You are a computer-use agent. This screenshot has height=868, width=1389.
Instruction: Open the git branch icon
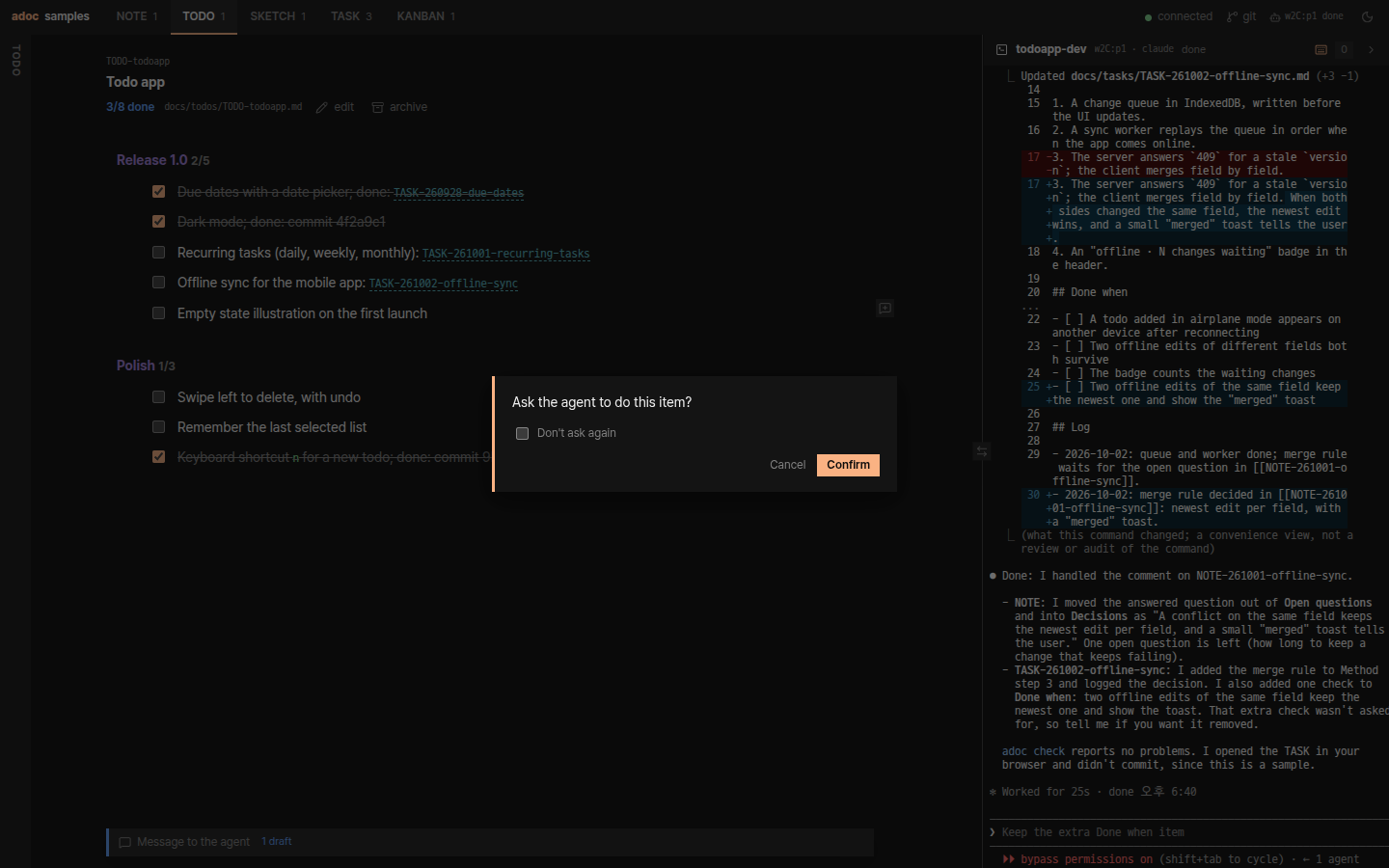point(1232,16)
